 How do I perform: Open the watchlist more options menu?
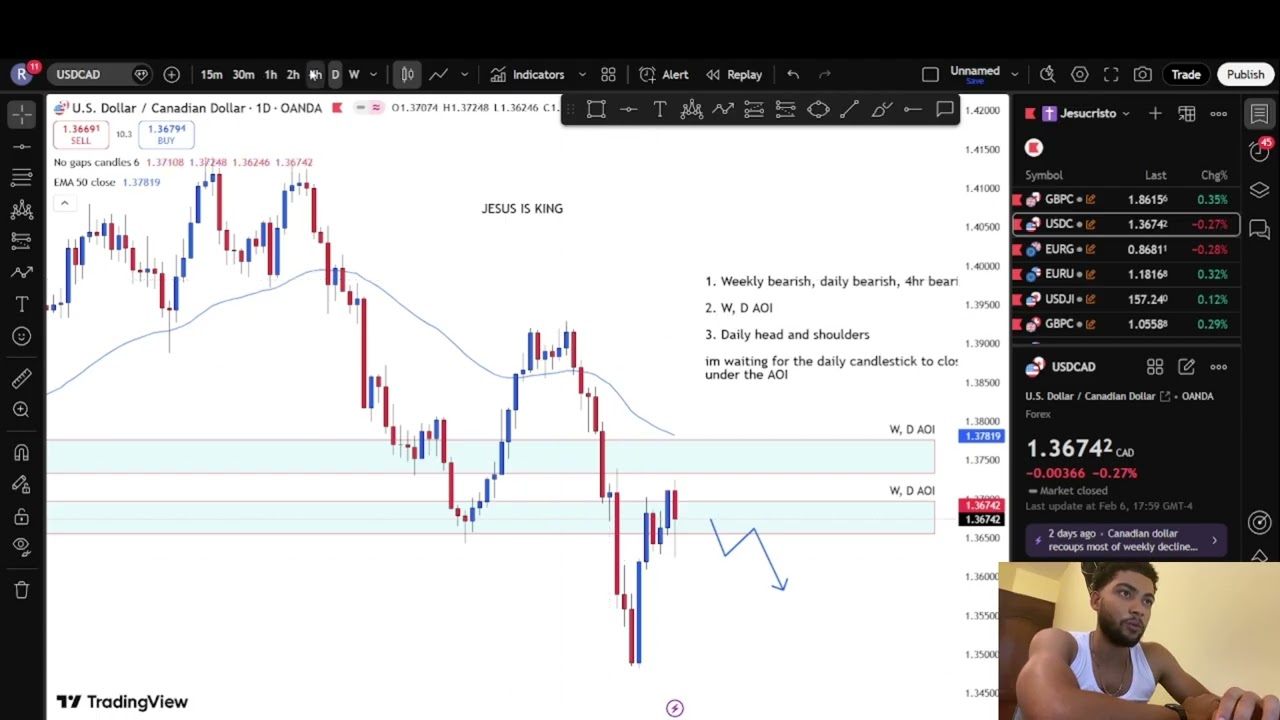(x=1219, y=114)
